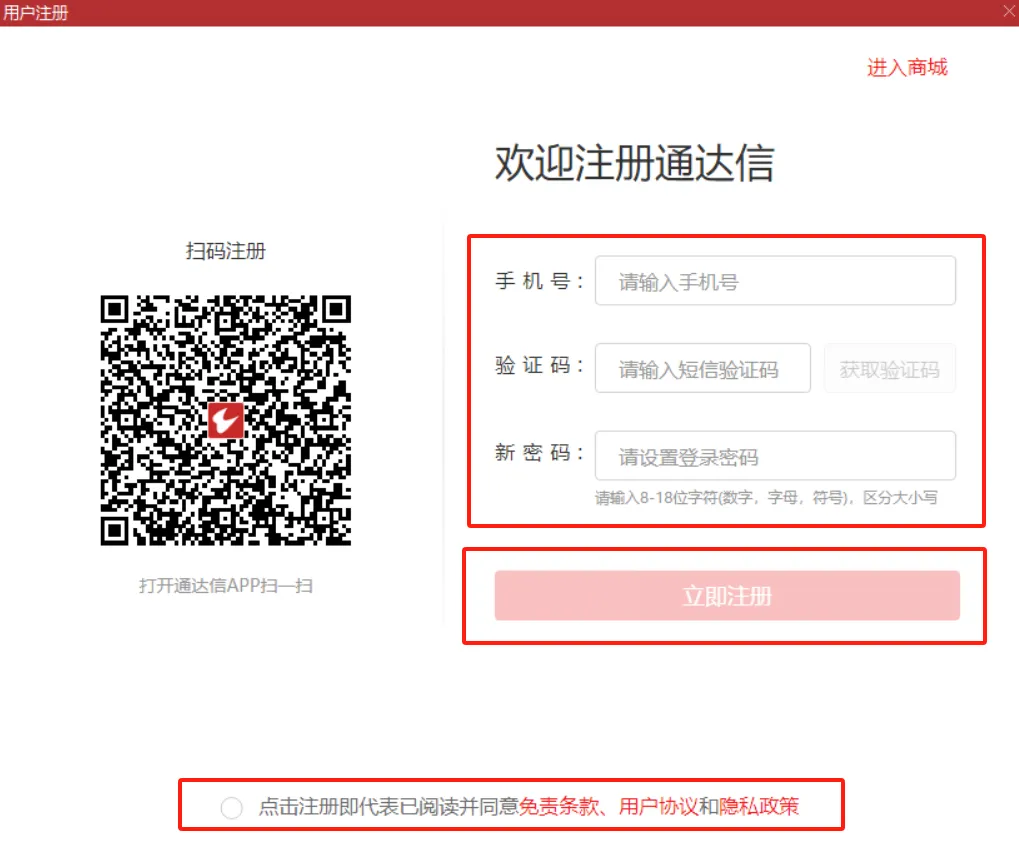Focus the 请设置登录密码 password field
Screen dimensions: 1019x861
(775, 456)
